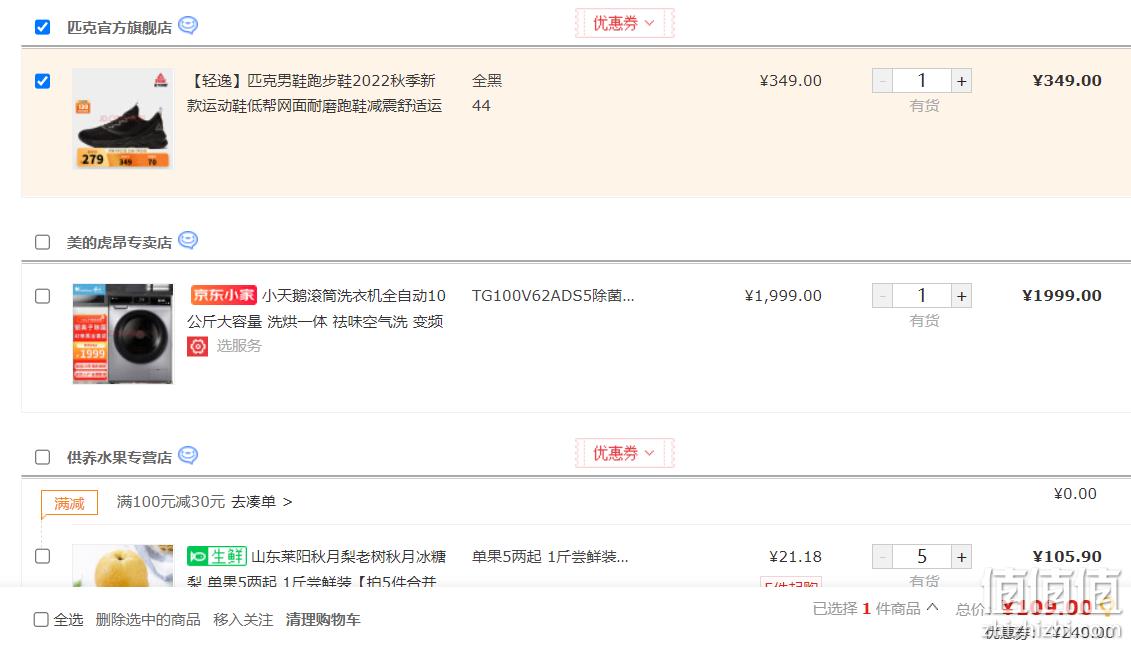Open 供养水果专营店 store page
The width and height of the screenshot is (1131, 647).
(x=119, y=457)
